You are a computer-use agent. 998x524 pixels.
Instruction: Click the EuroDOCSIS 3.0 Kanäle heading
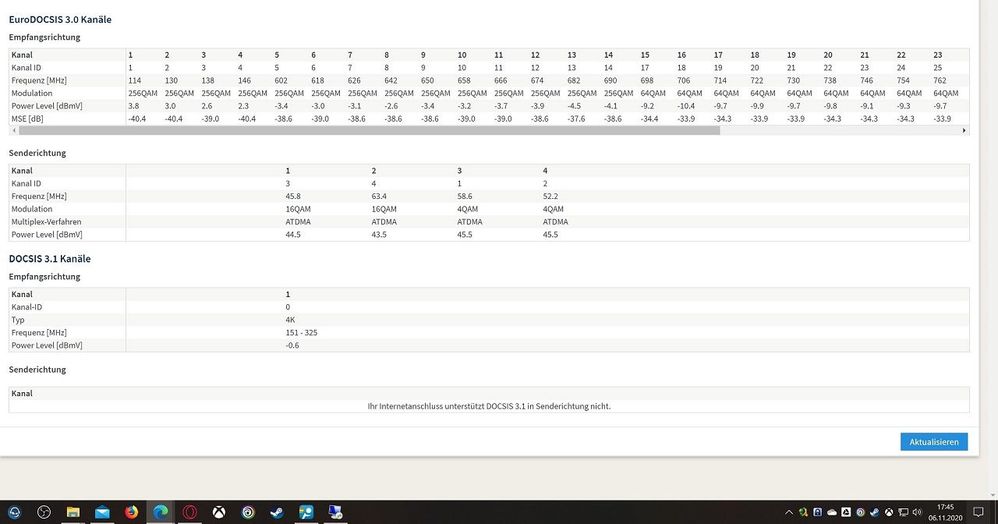pos(60,20)
